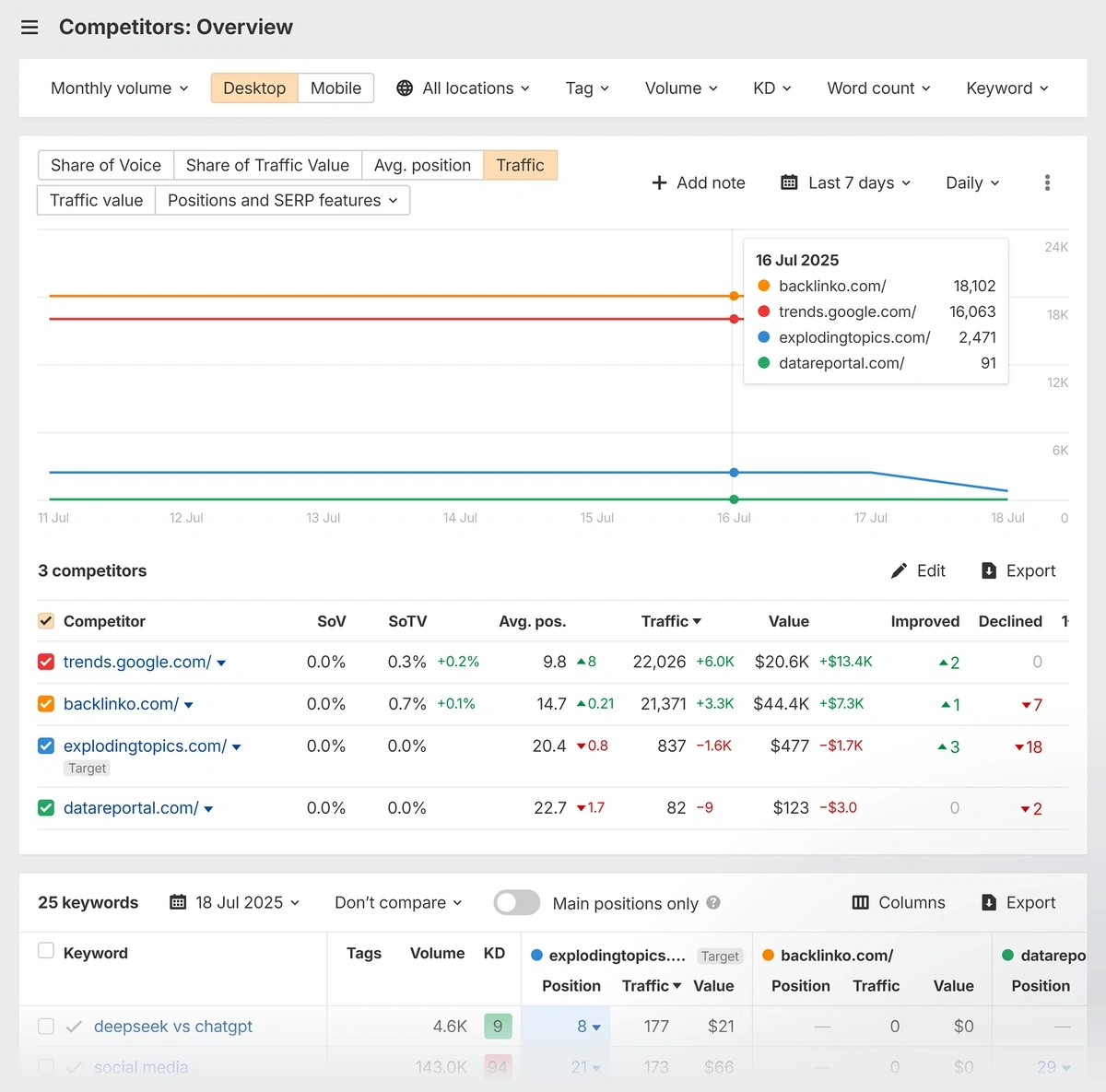Uncheck the explodingtopics.com competitor checkbox
1106x1092 pixels.
(46, 746)
